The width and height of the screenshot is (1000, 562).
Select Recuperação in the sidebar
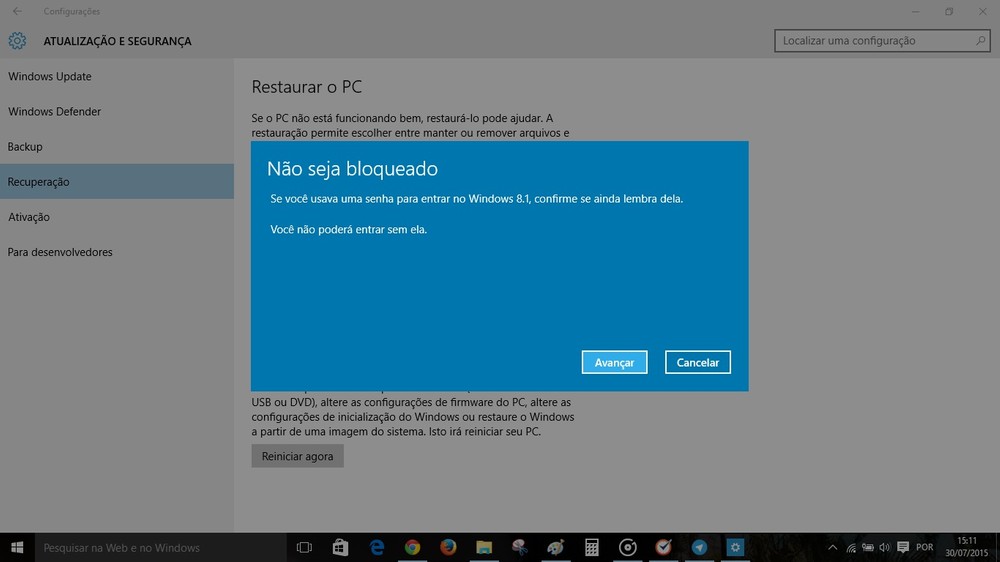117,182
